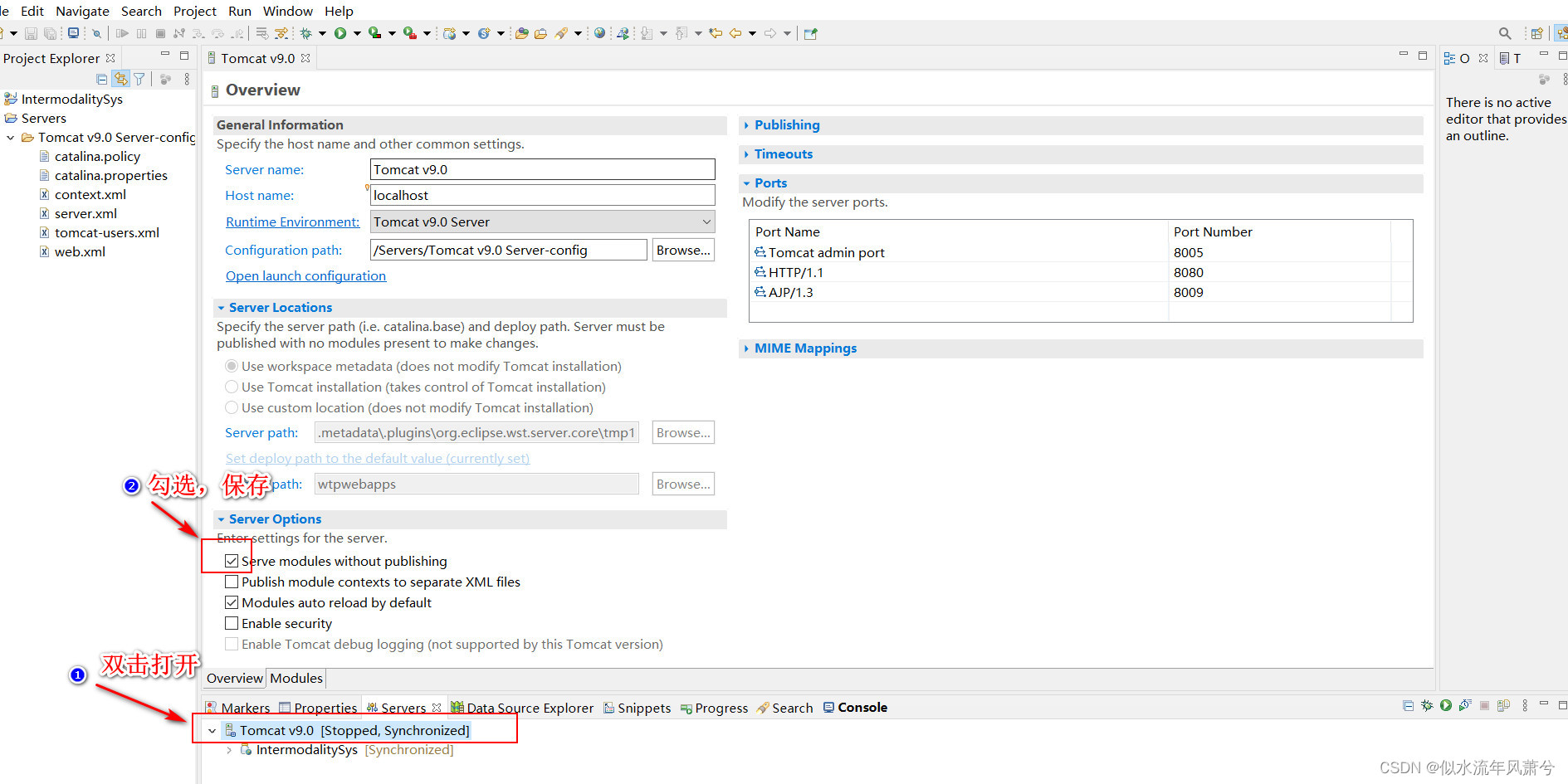The height and width of the screenshot is (784, 1568).
Task: Switch to the Modules editor tab
Action: click(x=296, y=678)
